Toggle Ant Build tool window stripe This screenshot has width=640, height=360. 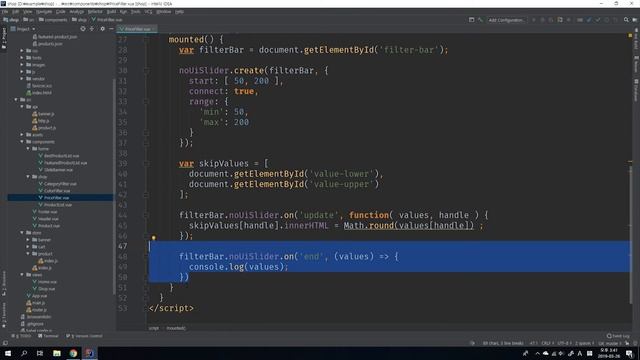coord(636,39)
